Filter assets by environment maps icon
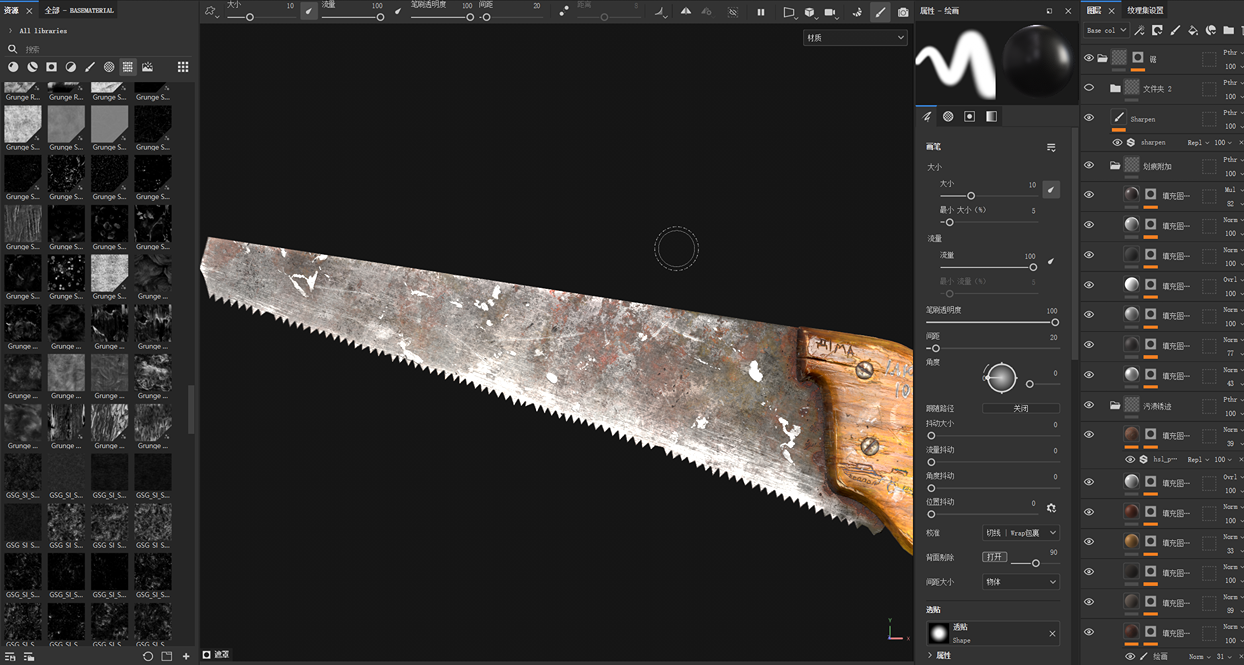 coord(147,67)
